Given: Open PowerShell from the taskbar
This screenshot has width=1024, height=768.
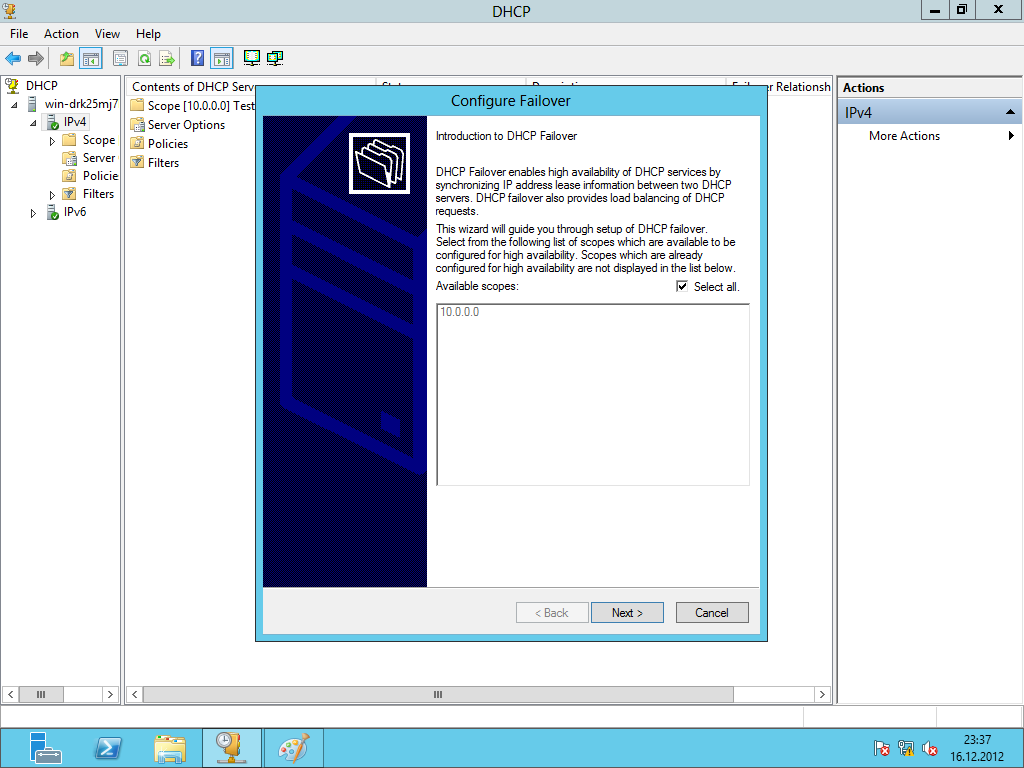Looking at the screenshot, I should click(x=109, y=748).
